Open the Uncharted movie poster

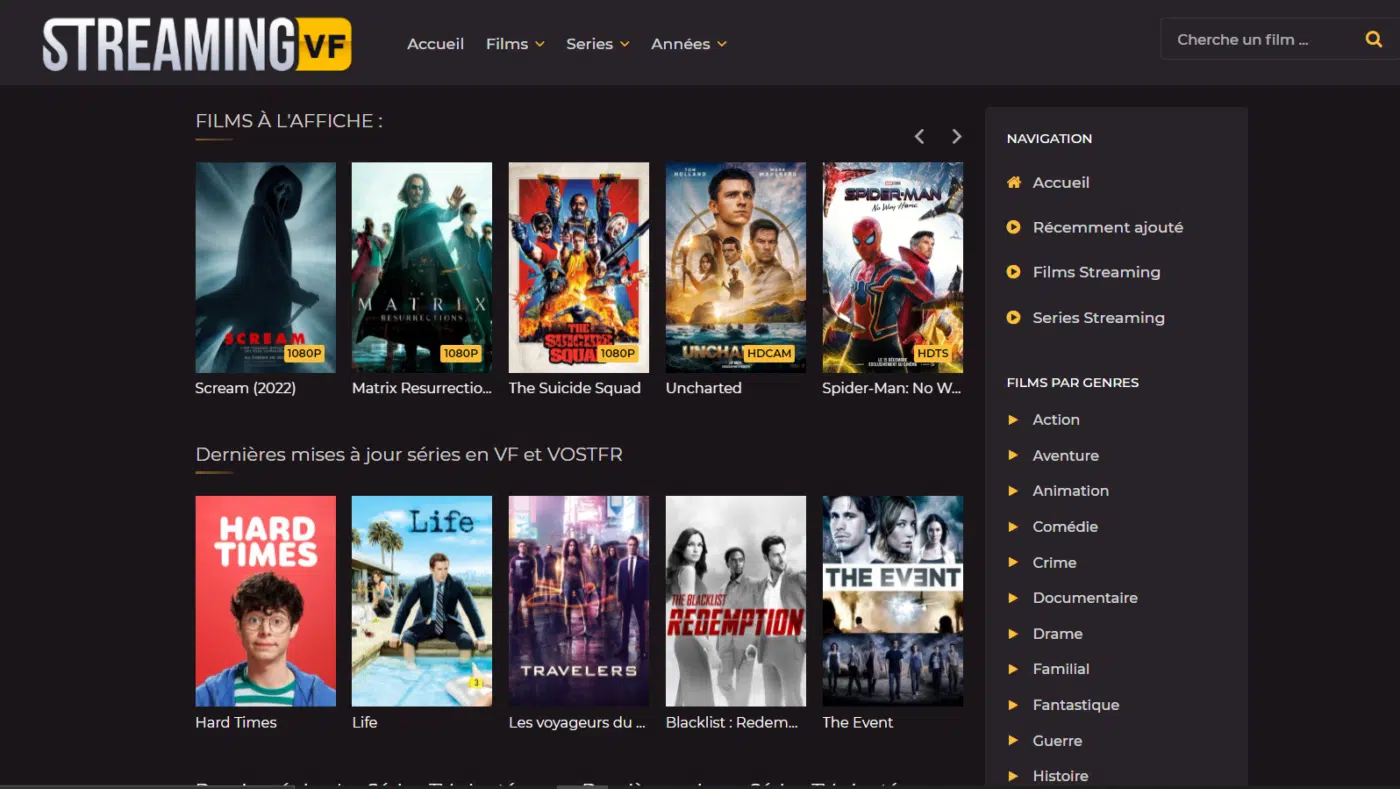point(735,267)
